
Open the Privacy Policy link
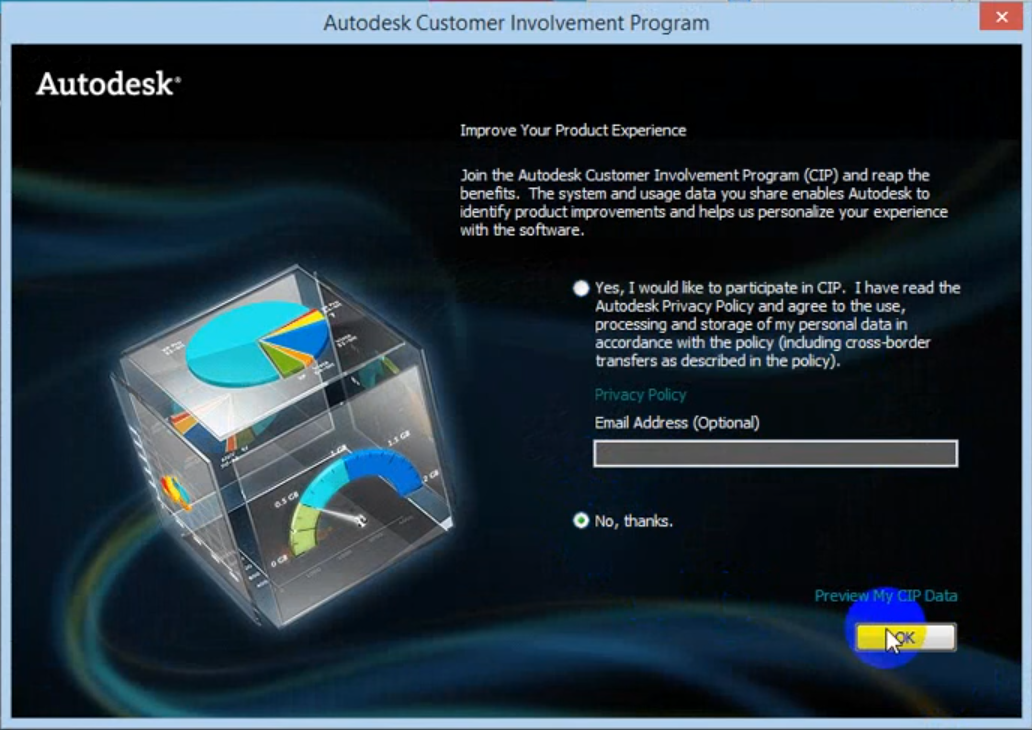click(x=640, y=395)
